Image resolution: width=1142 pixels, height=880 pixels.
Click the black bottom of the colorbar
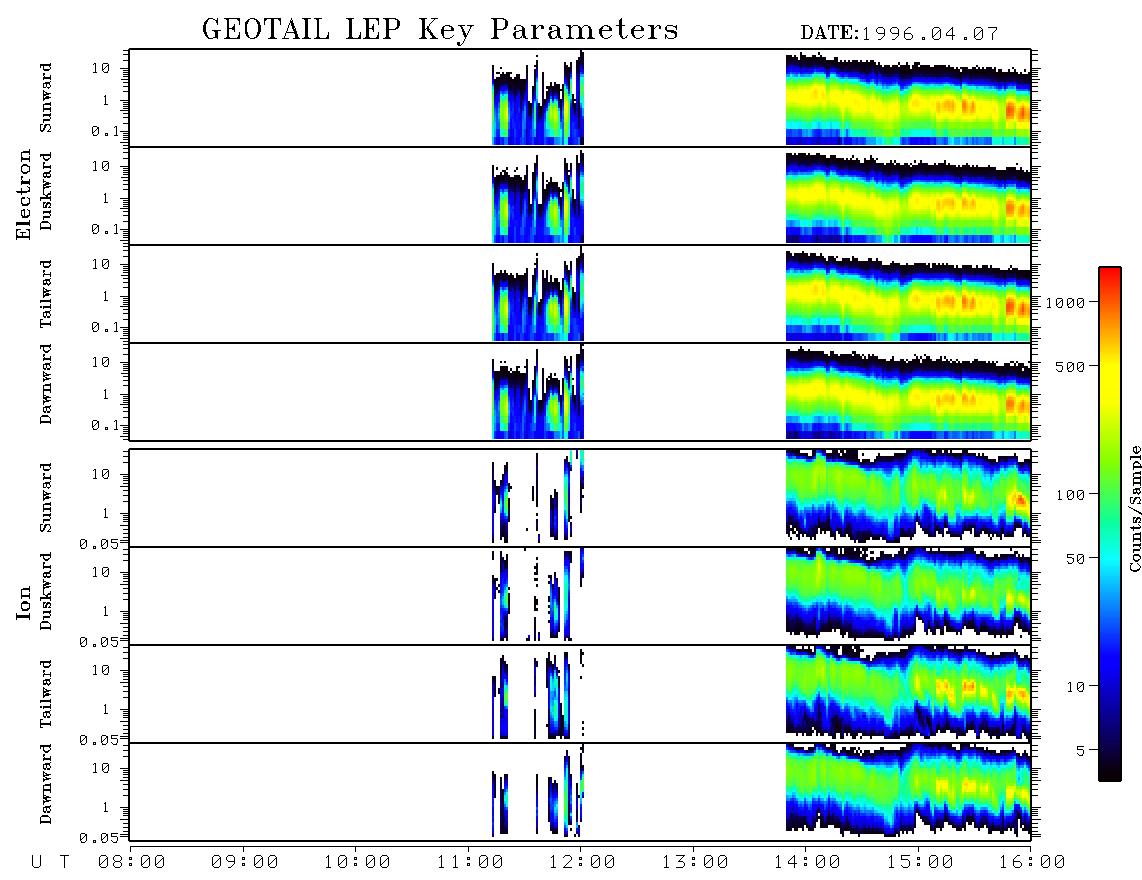[1110, 769]
